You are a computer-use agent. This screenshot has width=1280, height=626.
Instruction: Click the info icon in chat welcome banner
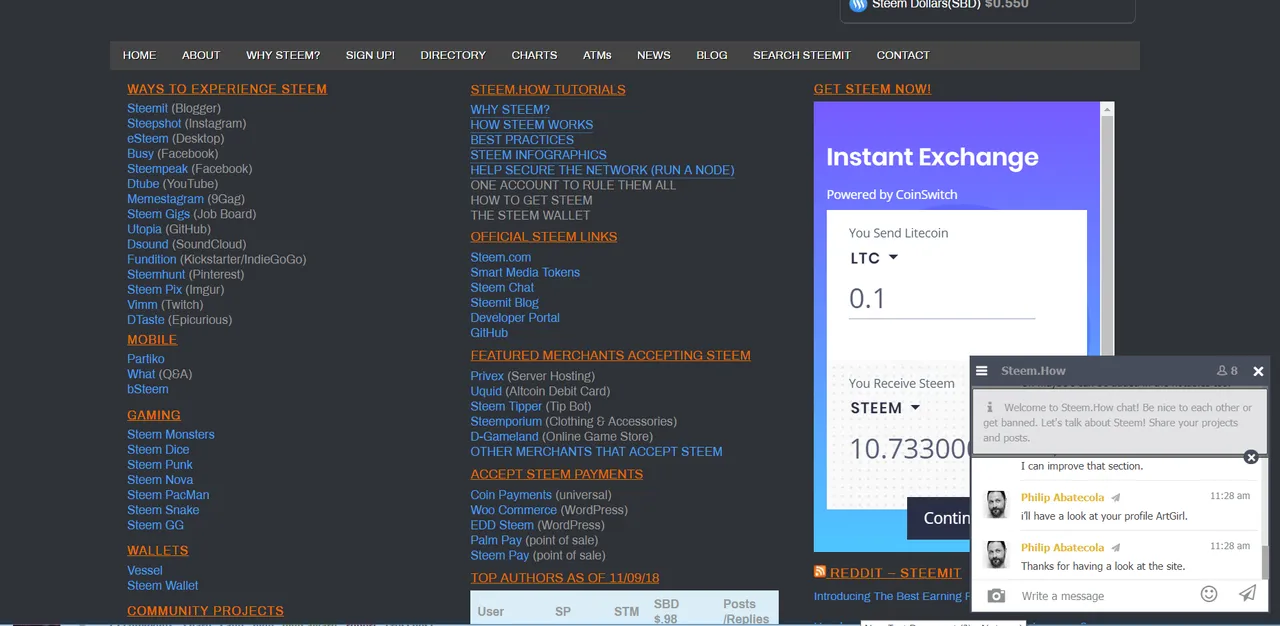tap(989, 407)
